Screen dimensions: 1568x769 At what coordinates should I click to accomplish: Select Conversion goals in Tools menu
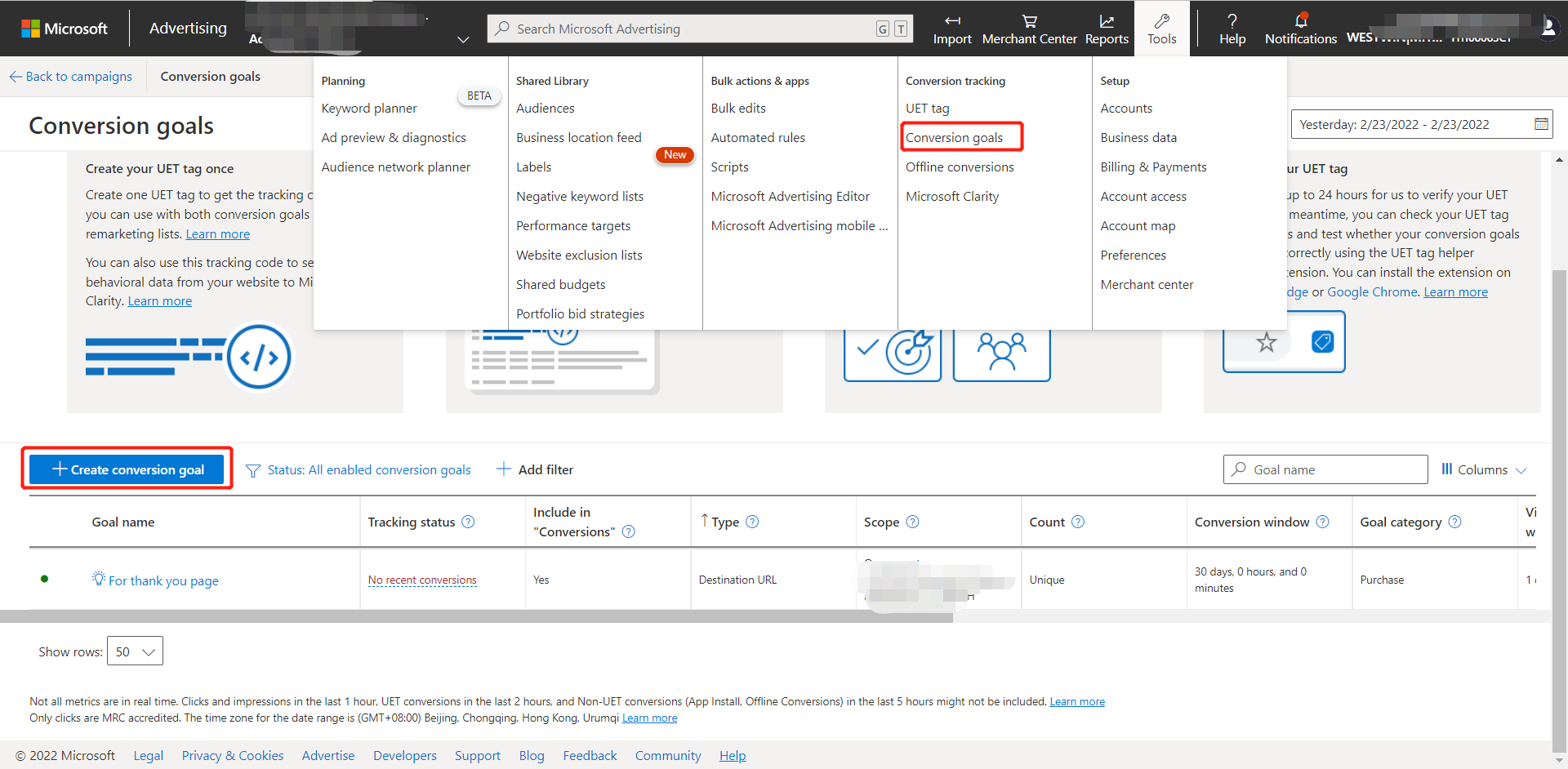[x=954, y=137]
